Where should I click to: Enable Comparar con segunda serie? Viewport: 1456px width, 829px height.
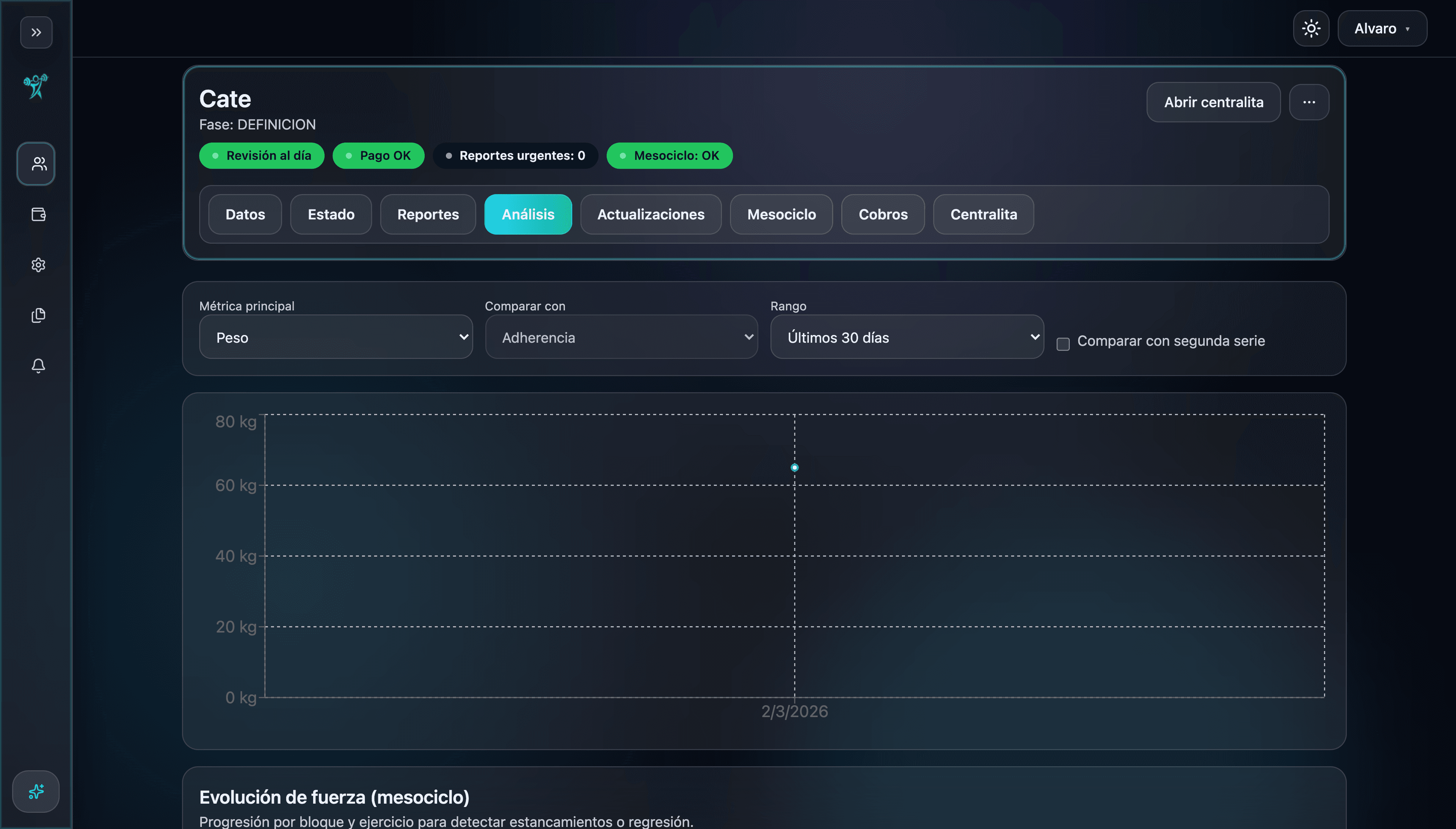(1062, 344)
